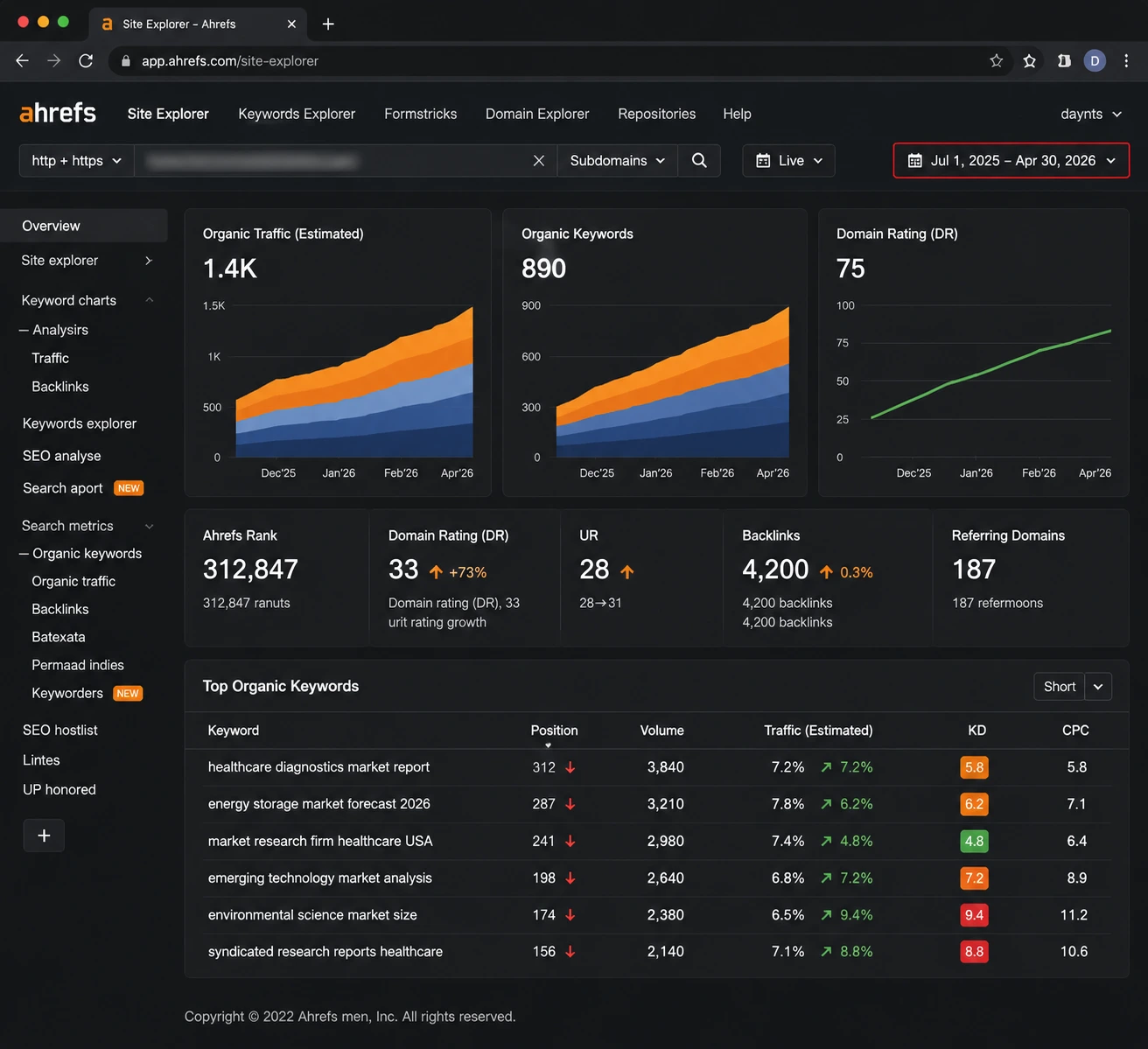Open keyword healthcare diagnostics market report

[x=318, y=767]
